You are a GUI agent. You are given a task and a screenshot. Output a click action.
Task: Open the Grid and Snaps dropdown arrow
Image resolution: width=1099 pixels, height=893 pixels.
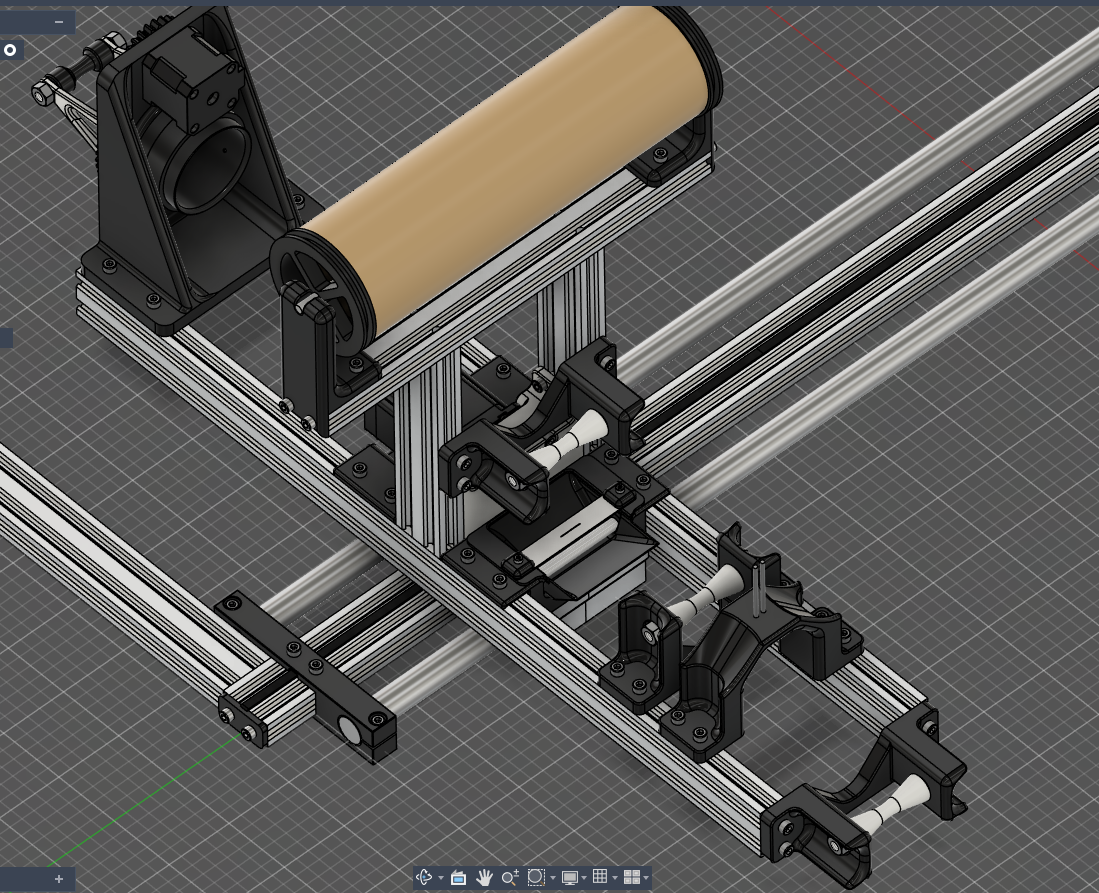[x=614, y=878]
